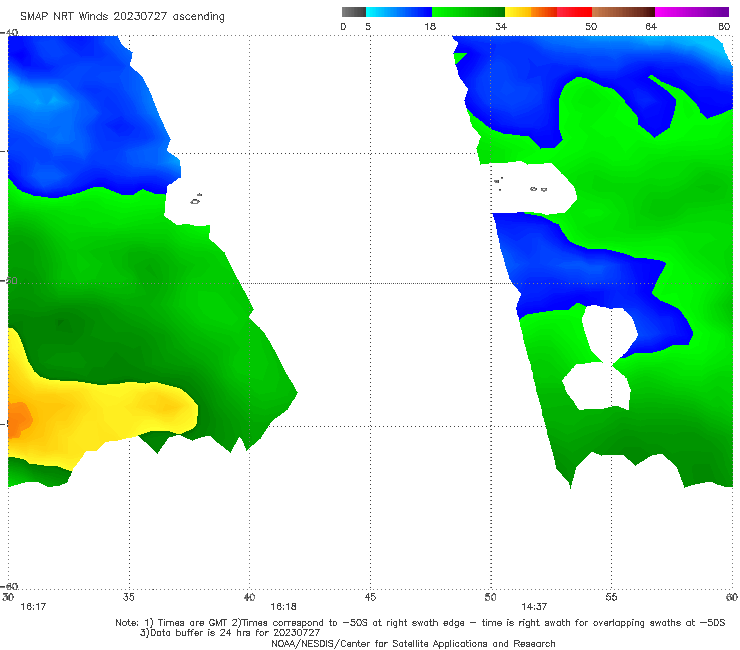Click the orange high-wind patch at the left swath edge
740x650 pixels.
pyautogui.click(x=18, y=419)
